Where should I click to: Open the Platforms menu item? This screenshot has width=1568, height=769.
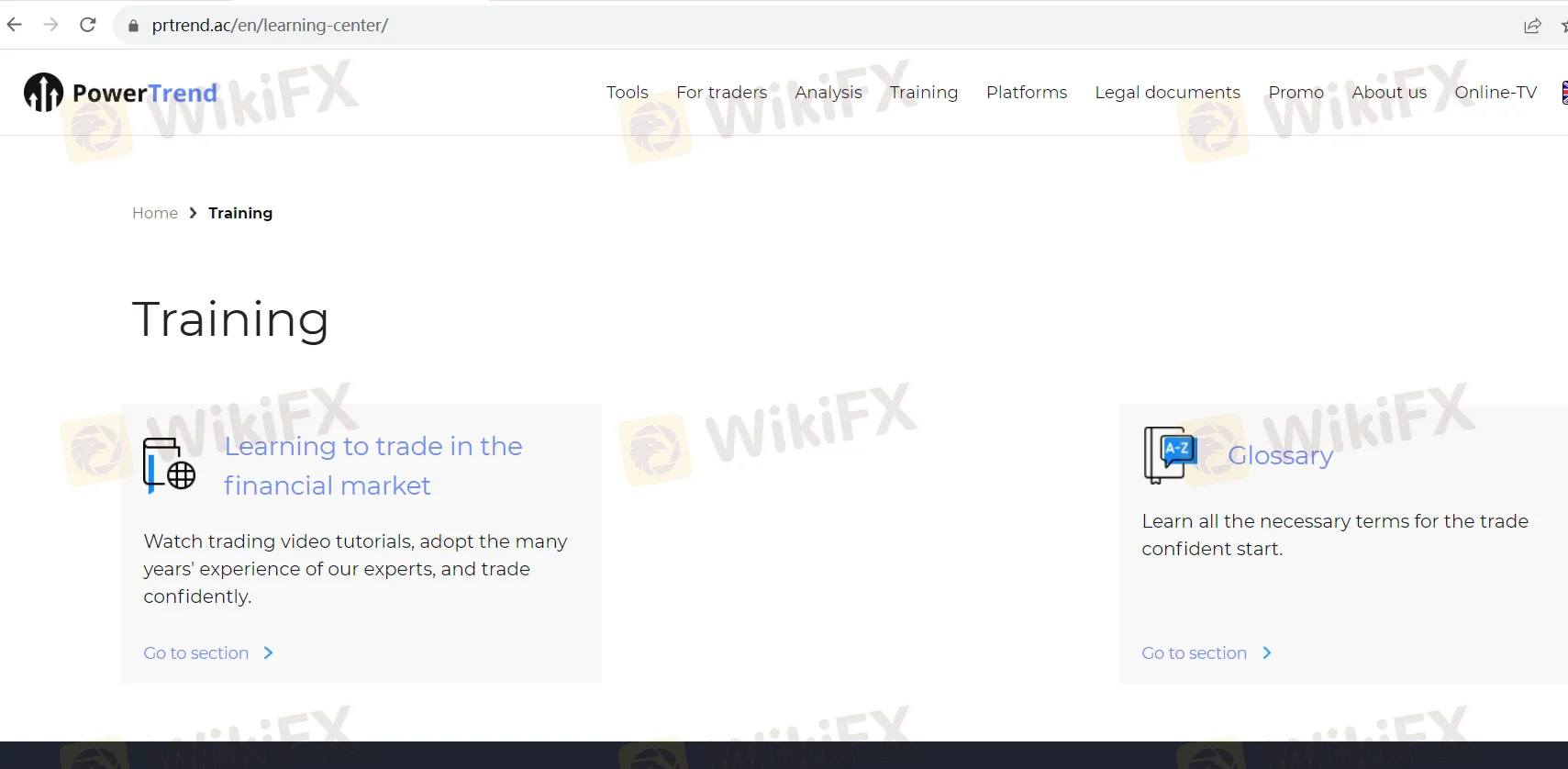point(1026,93)
